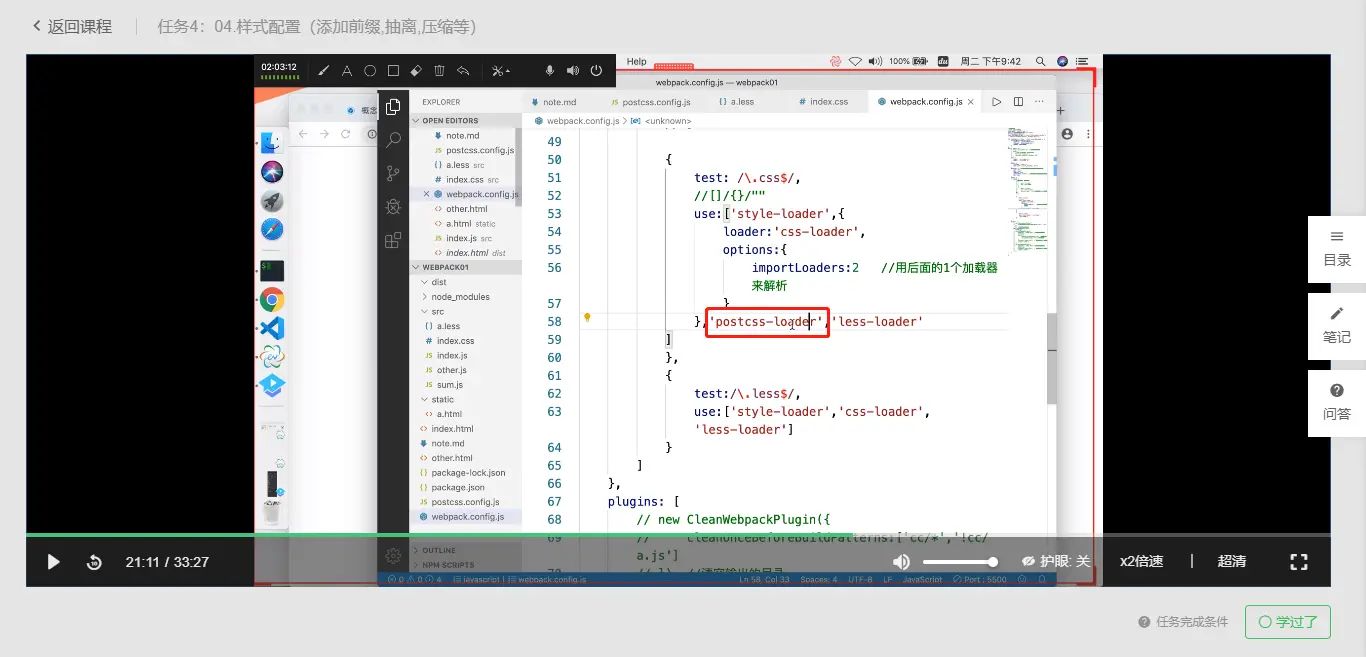Screen dimensions: 1366x657
Task: Click the recorder power stop icon
Action: click(596, 71)
